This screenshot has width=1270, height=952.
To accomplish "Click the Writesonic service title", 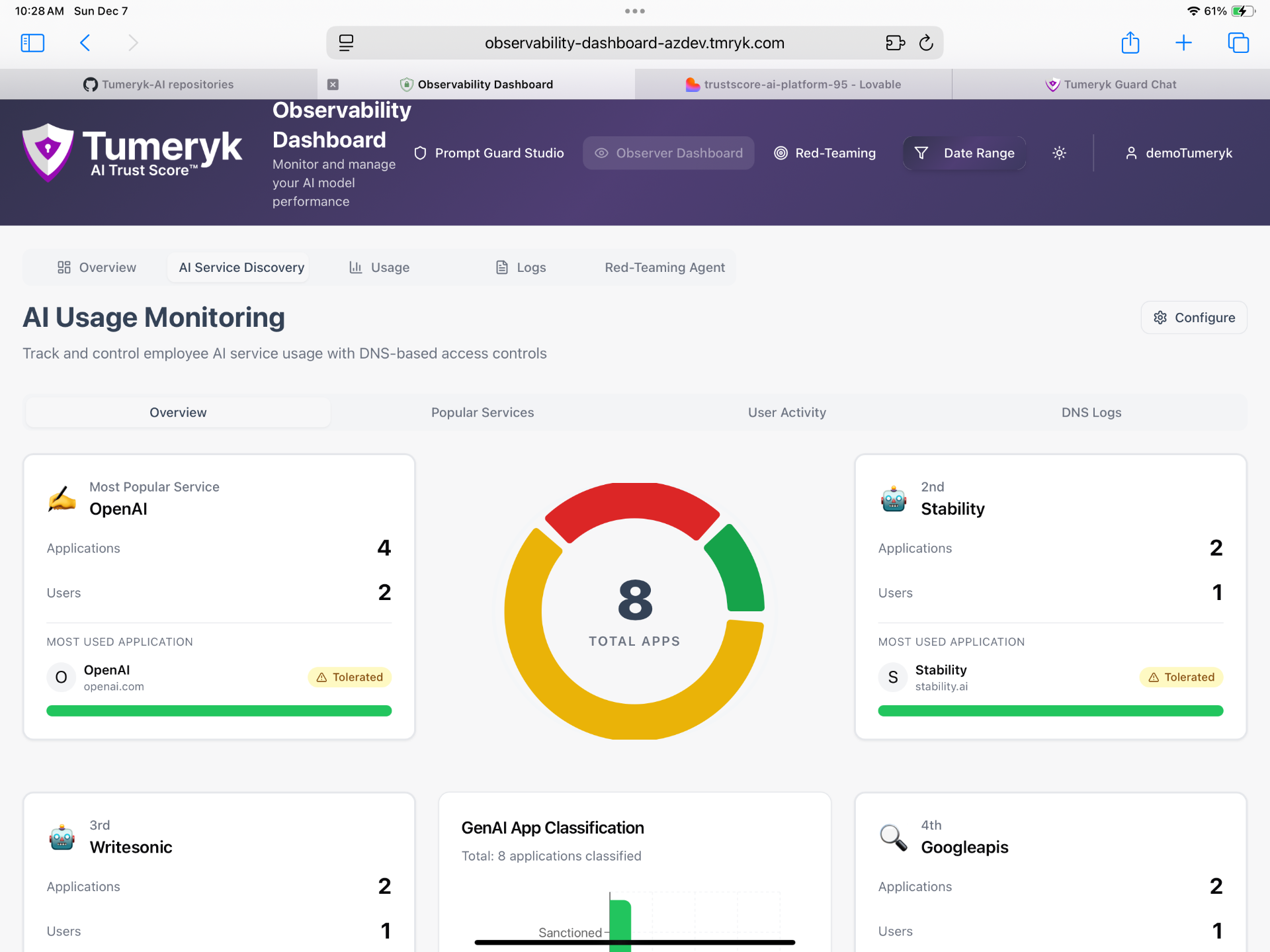I will pyautogui.click(x=131, y=847).
